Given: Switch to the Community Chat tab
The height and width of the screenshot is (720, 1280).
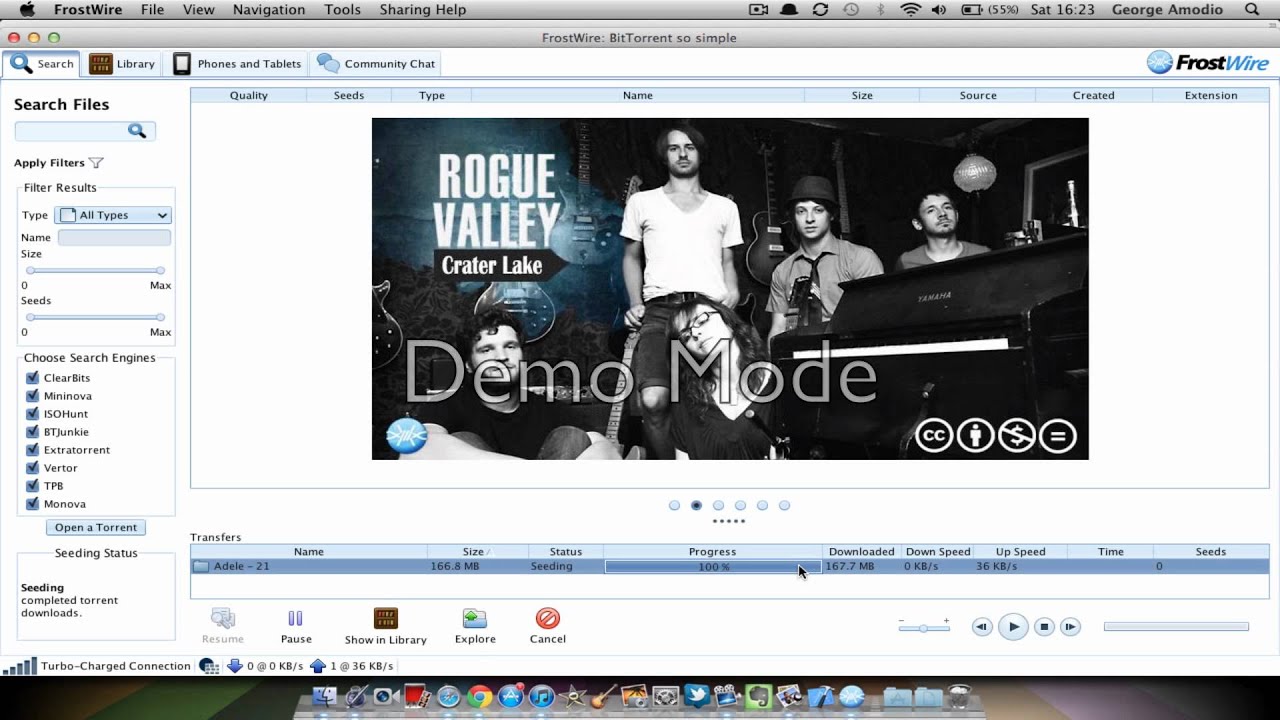Looking at the screenshot, I should (x=376, y=64).
